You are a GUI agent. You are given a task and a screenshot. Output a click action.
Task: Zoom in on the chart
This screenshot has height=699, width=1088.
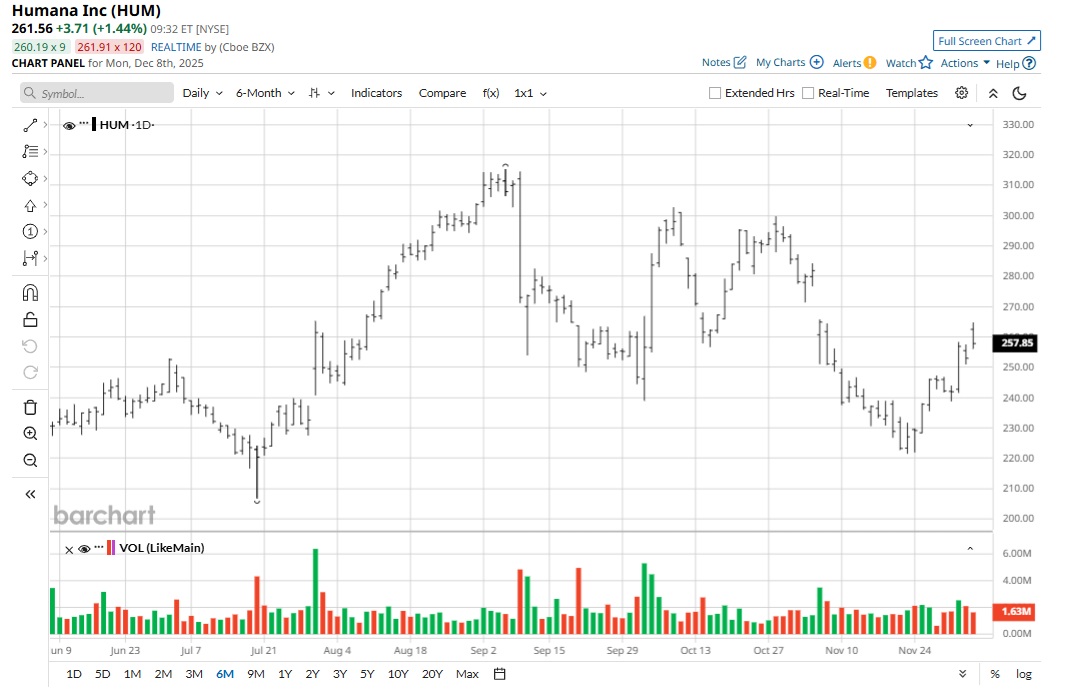click(30, 434)
